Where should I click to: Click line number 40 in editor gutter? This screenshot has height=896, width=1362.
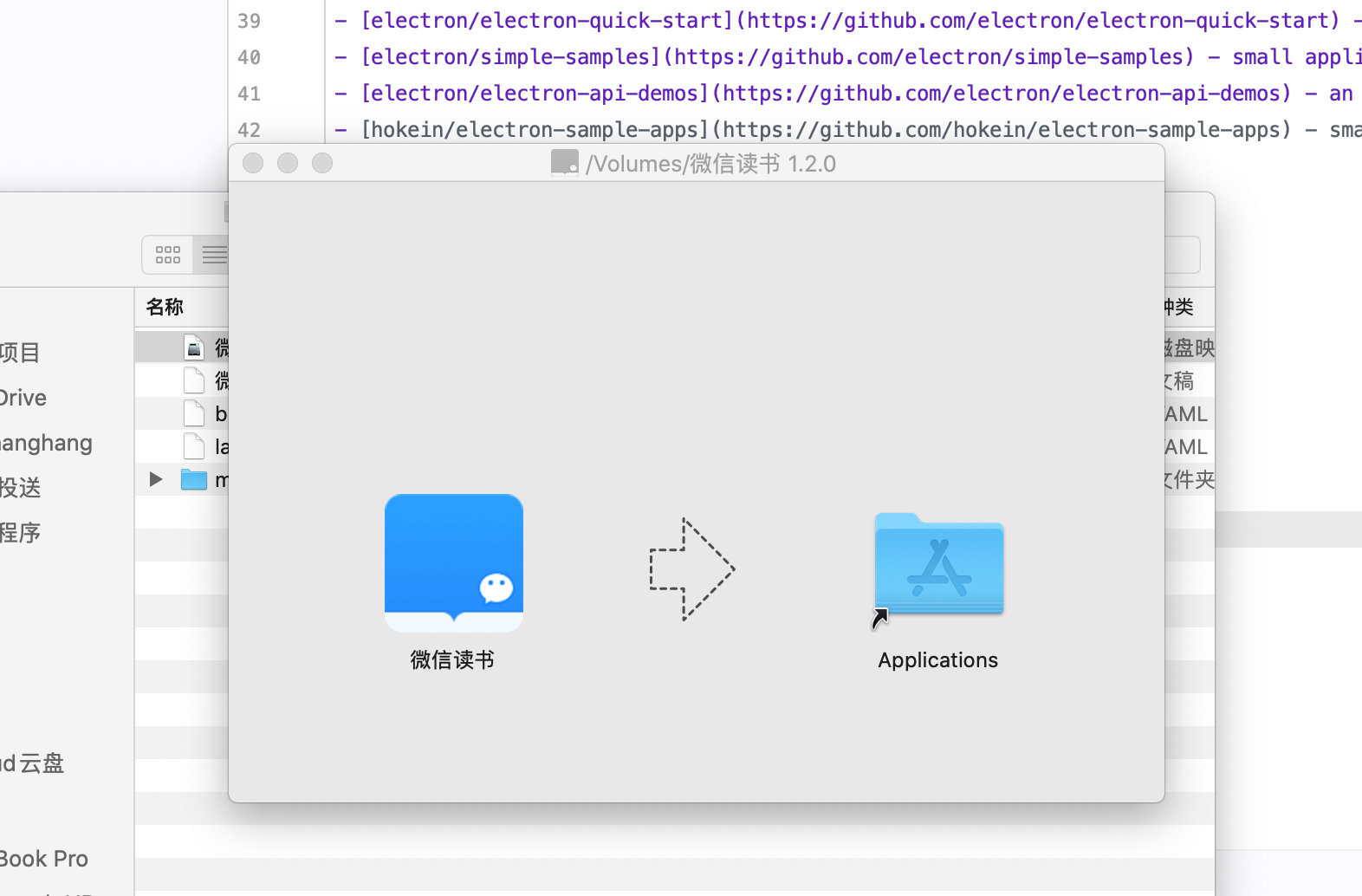249,56
